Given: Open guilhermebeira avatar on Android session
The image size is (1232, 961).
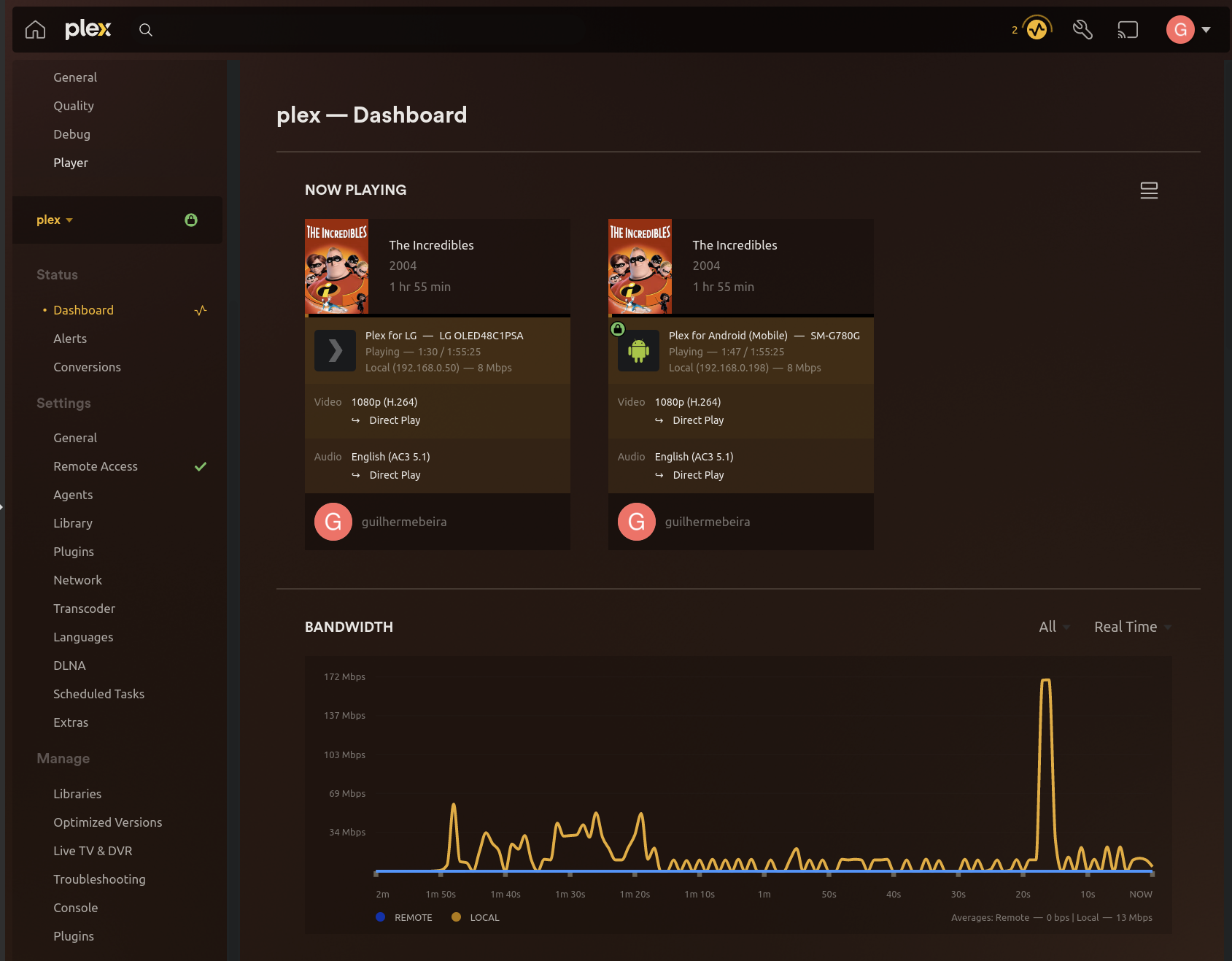Looking at the screenshot, I should click(x=637, y=522).
